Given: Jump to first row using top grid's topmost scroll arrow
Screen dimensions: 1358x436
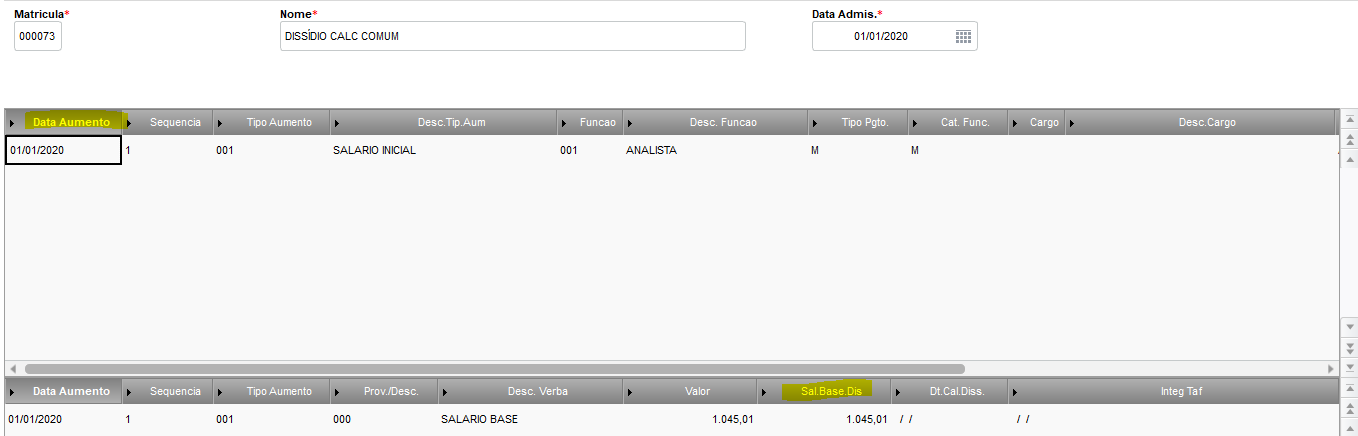Looking at the screenshot, I should coord(1348,119).
